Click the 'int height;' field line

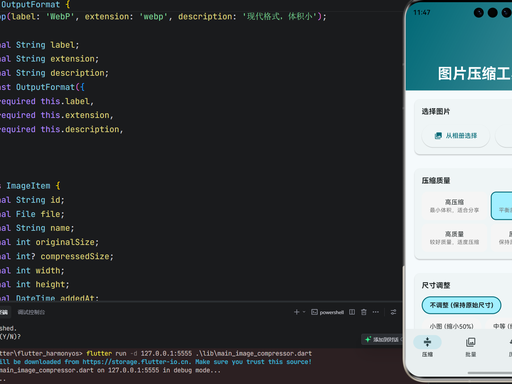(43, 284)
